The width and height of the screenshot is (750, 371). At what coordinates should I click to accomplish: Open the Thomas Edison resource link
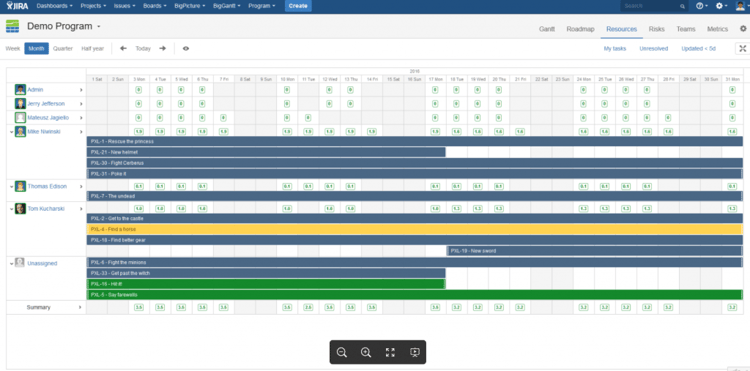point(47,186)
